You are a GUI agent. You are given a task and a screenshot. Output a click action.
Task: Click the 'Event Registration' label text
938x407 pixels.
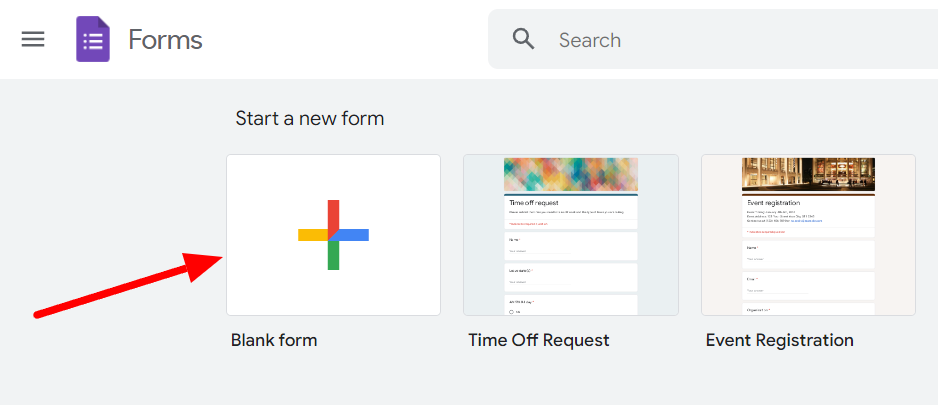pyautogui.click(x=779, y=340)
